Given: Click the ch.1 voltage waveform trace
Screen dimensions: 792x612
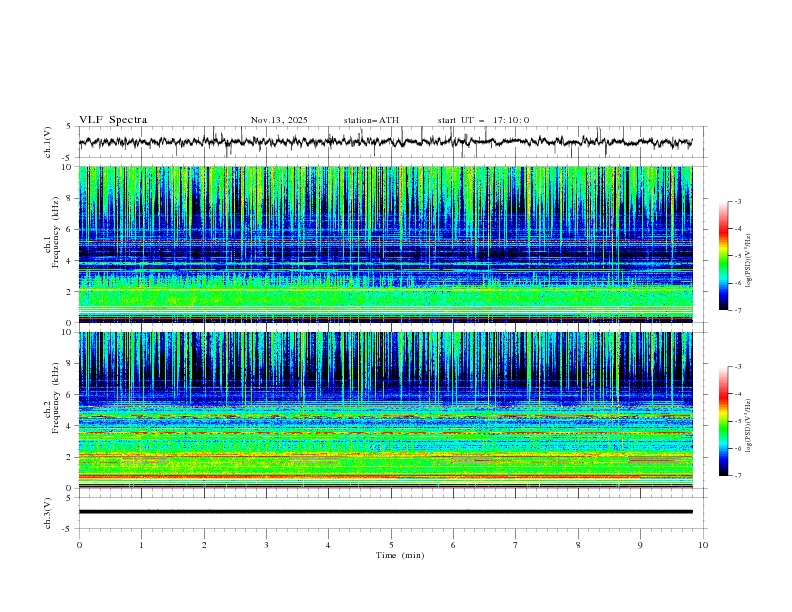Looking at the screenshot, I should [385, 142].
